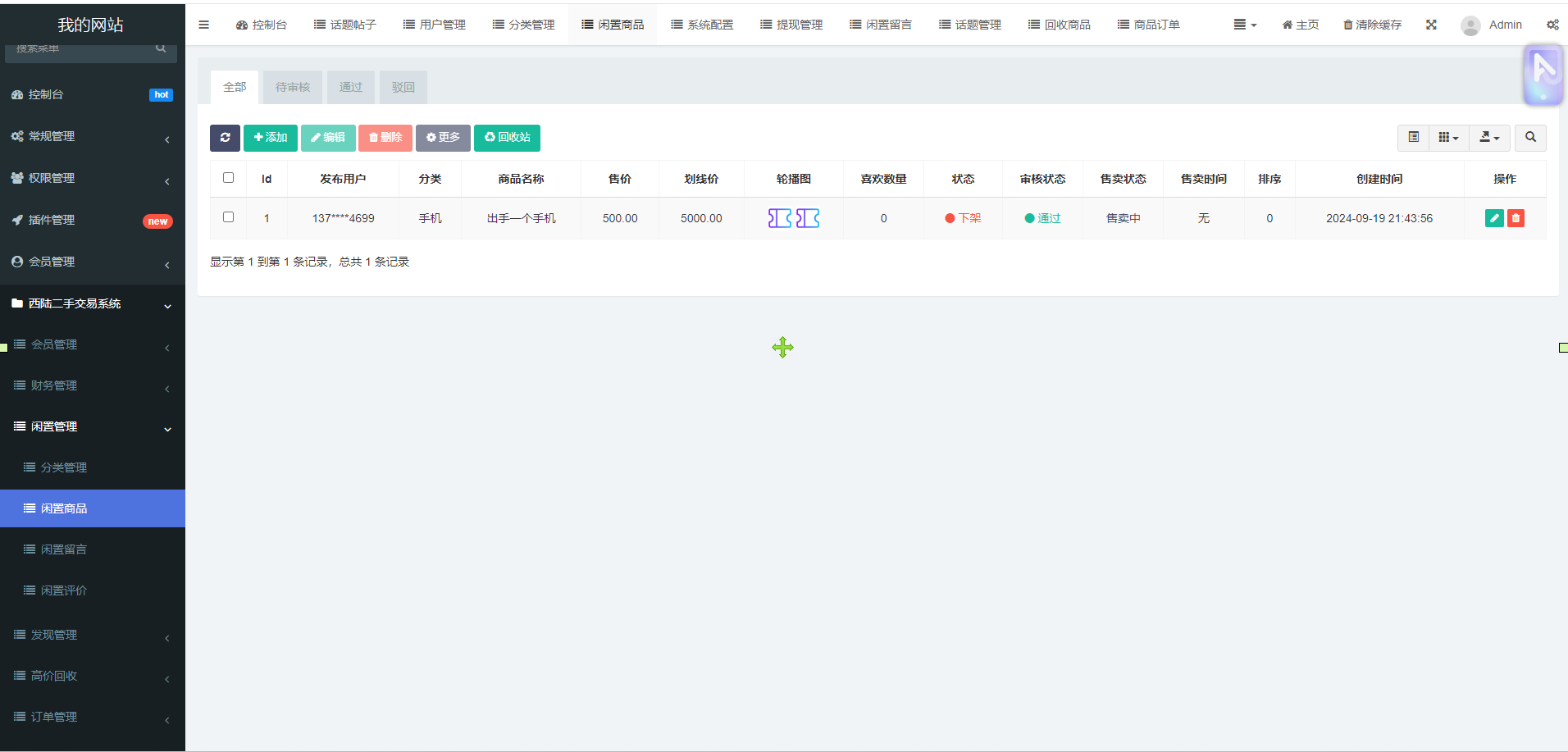
Task: Open the 回收站 recycle bin button
Action: pos(507,138)
